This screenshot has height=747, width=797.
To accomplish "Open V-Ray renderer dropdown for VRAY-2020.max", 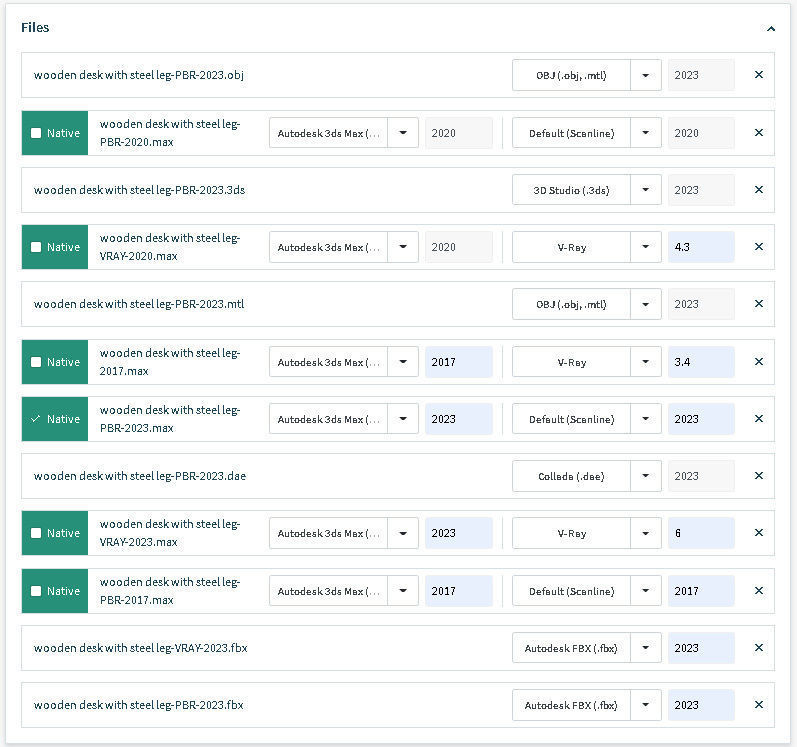I will [x=646, y=247].
